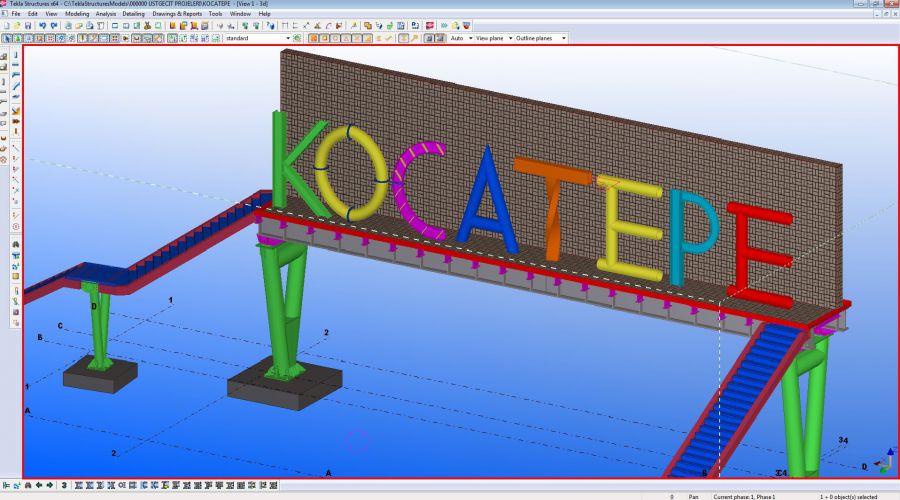Open the Edit menu
This screenshot has height=500, width=900.
coord(33,14)
